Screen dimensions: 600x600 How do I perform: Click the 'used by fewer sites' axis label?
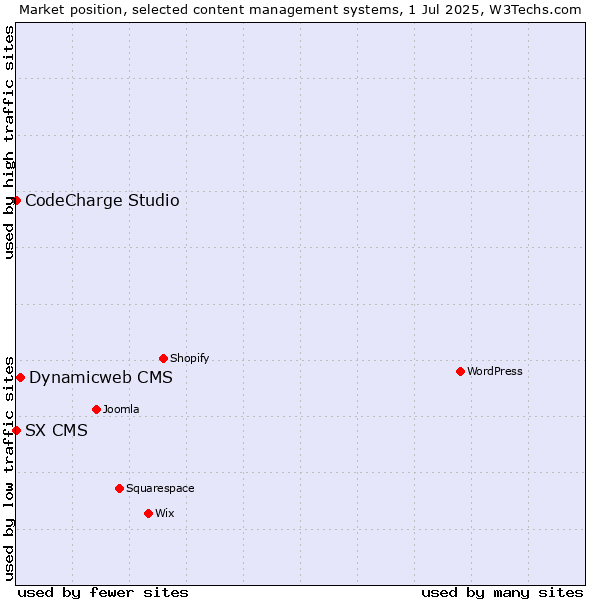click(103, 593)
